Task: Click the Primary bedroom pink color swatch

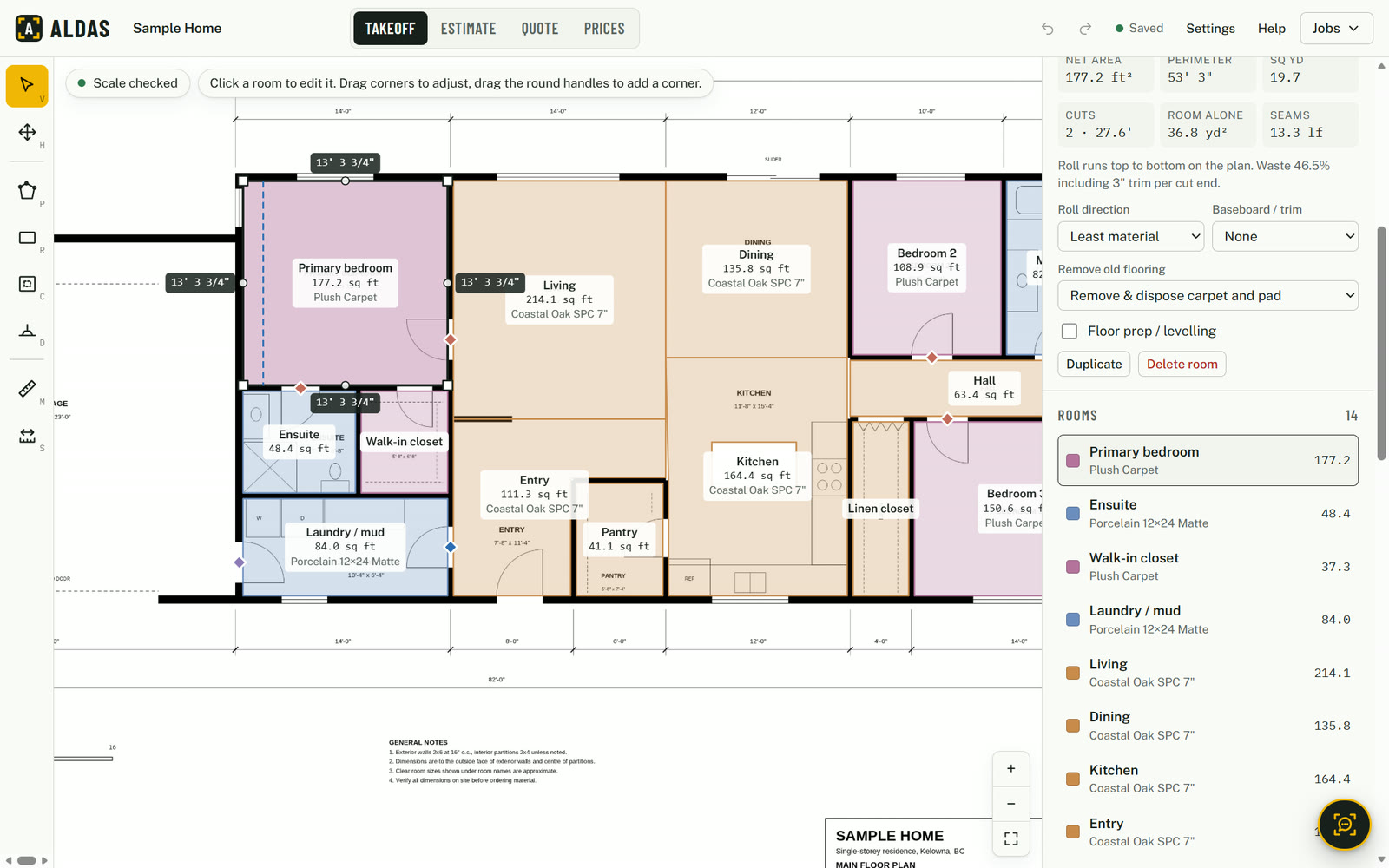Action: click(x=1073, y=461)
